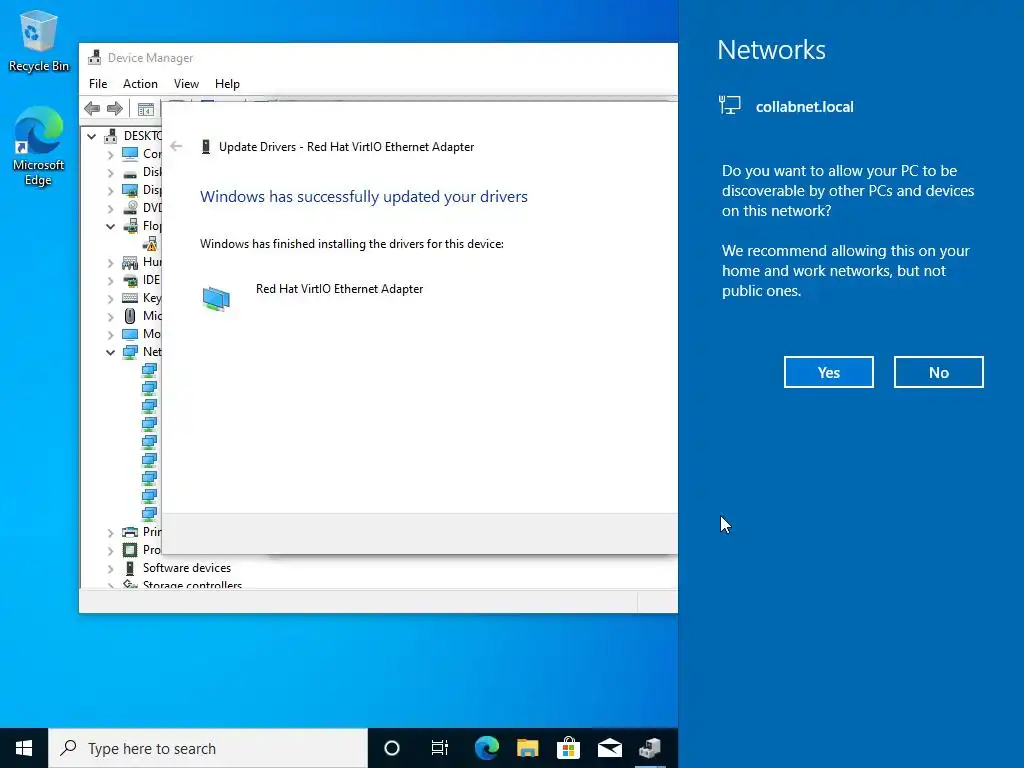This screenshot has width=1024, height=768.
Task: Click the Device Manager back arrow toolbar icon
Action: [93, 108]
